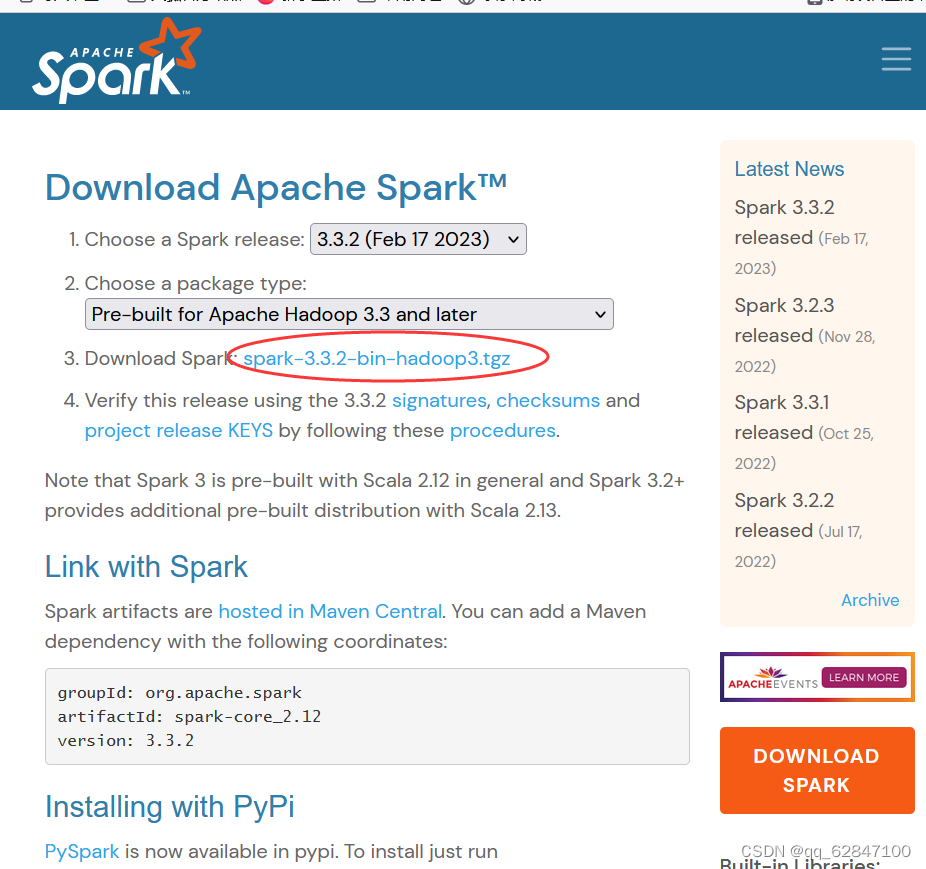Open the checksums link
This screenshot has height=869, width=926.
548,401
